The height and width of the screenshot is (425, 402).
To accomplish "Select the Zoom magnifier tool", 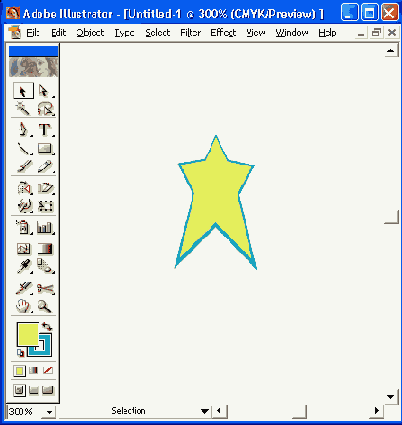I will (44, 306).
